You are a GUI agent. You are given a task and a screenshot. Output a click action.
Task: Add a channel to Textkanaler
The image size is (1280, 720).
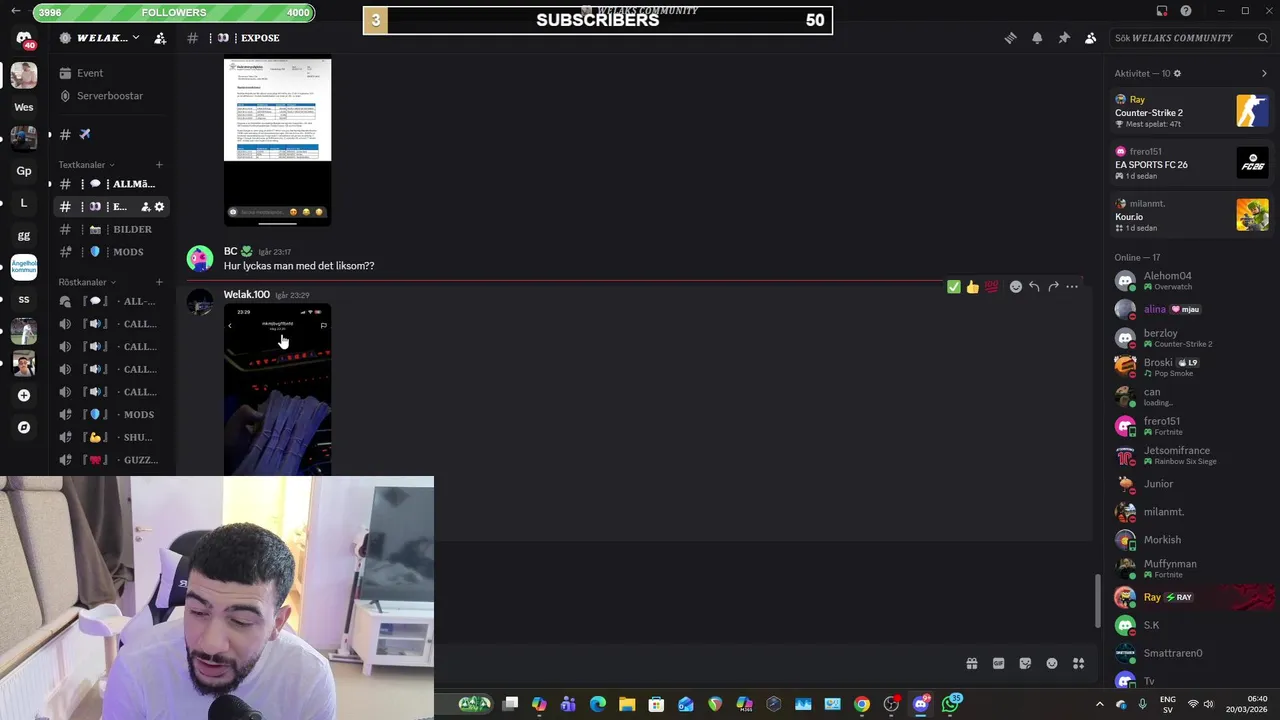tap(159, 165)
